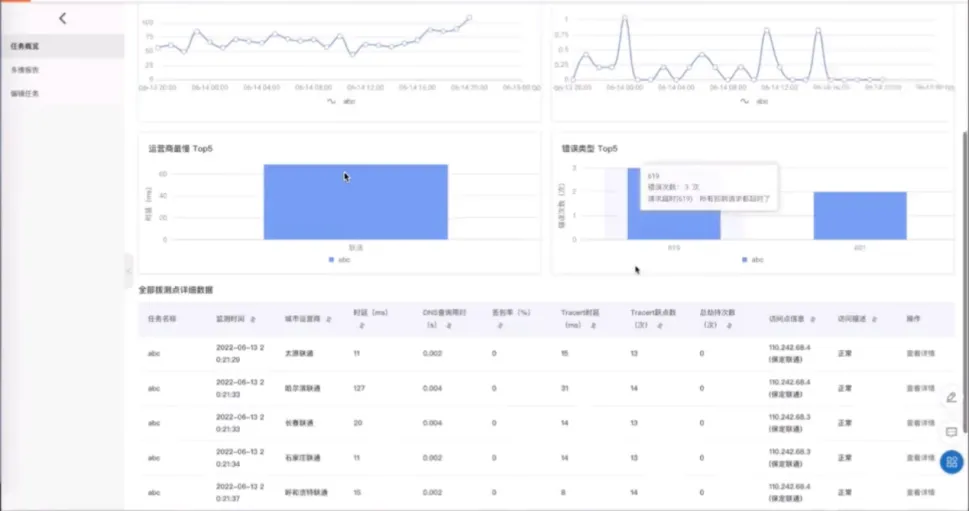This screenshot has width=969, height=511.
Task: Click the 2022-06-13 20:21:37 time cell
Action: coord(240,492)
